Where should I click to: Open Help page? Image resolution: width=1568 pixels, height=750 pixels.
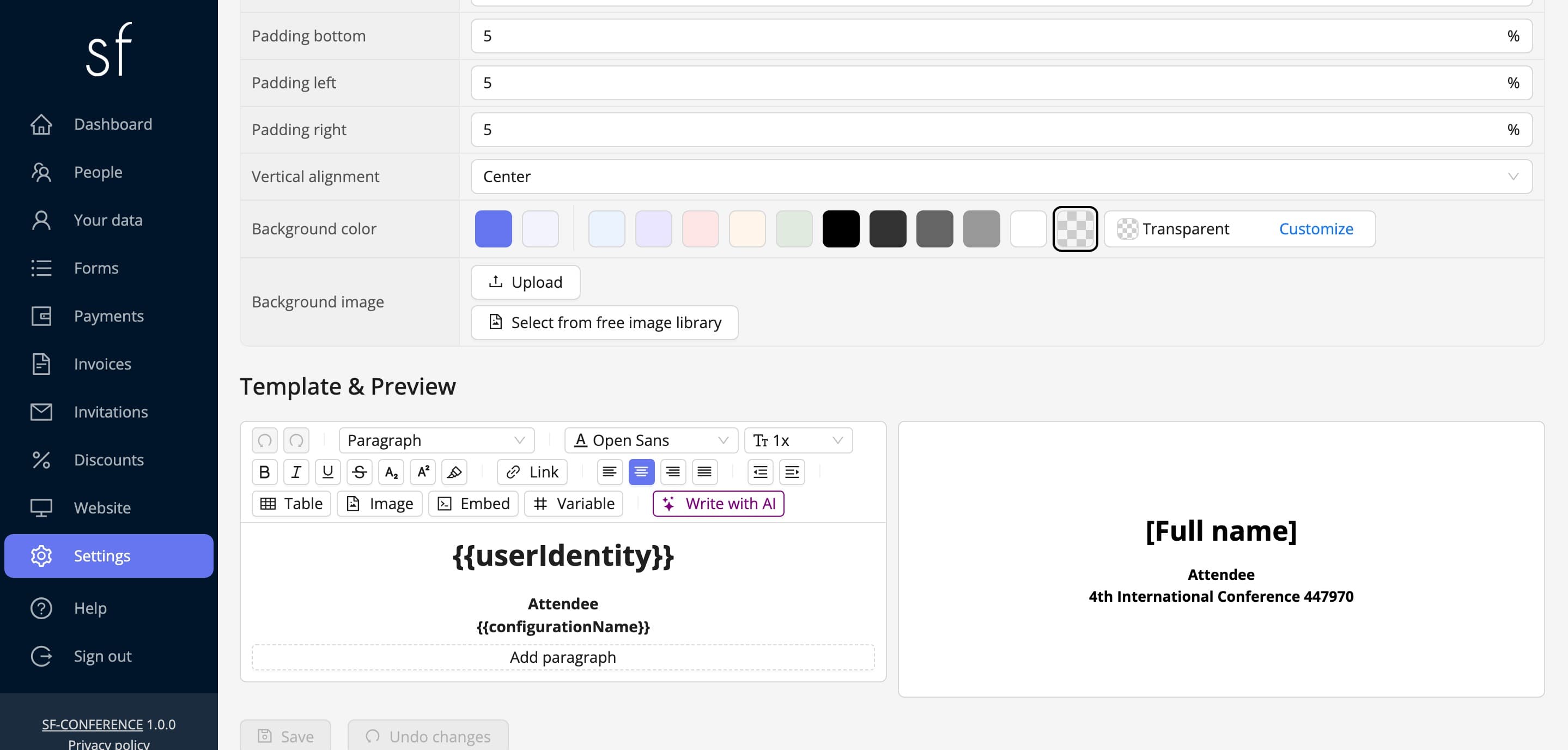[x=109, y=608]
